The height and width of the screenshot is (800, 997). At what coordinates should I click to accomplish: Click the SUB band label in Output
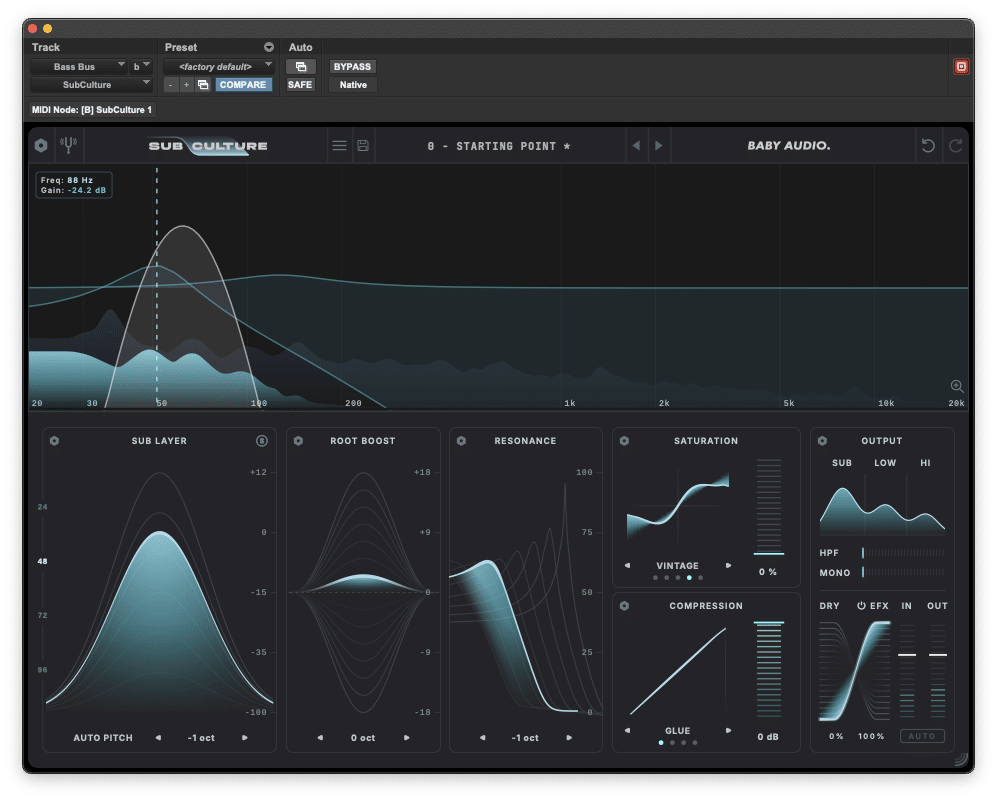(842, 463)
